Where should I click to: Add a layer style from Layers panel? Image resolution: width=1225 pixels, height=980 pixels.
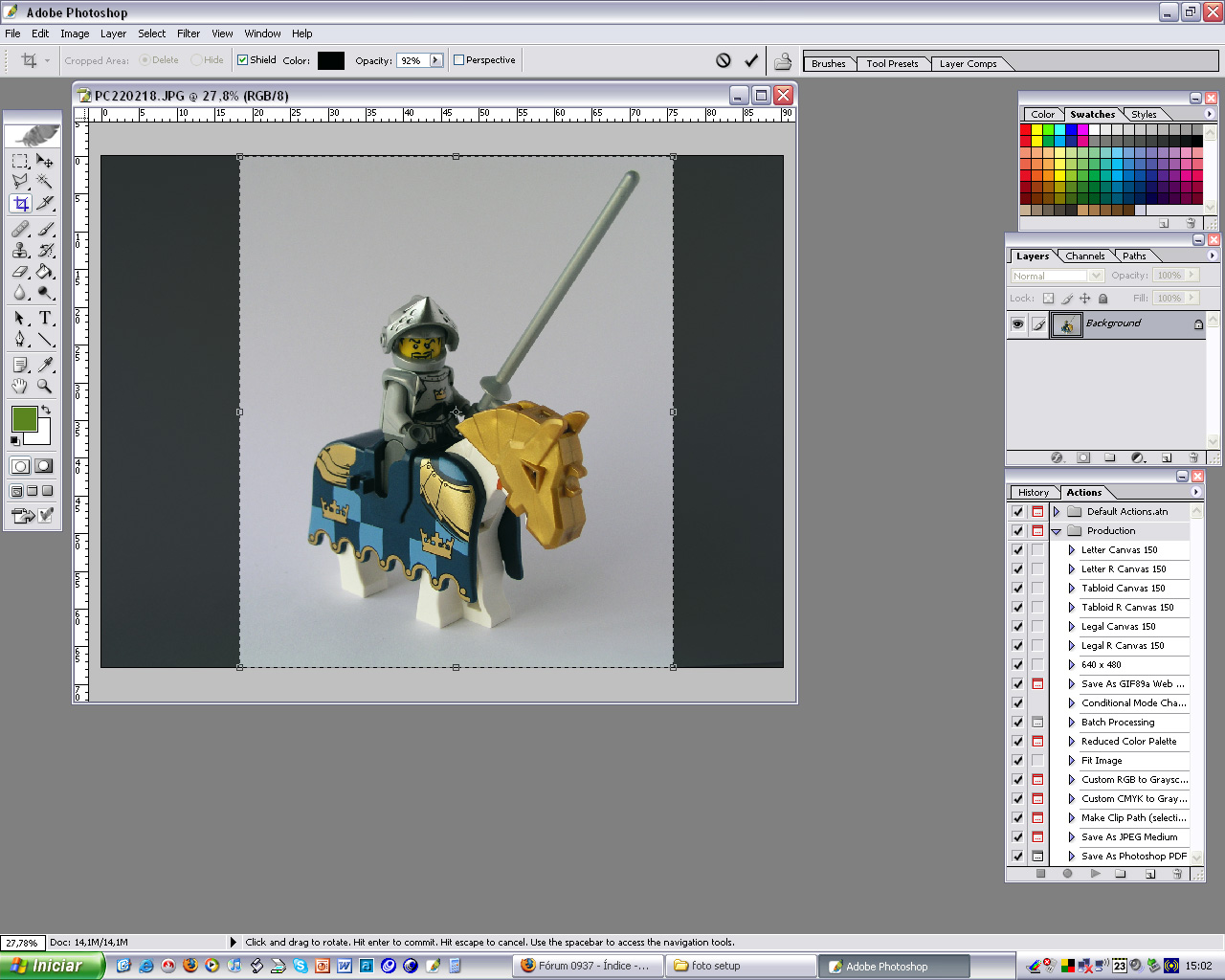coord(1058,458)
